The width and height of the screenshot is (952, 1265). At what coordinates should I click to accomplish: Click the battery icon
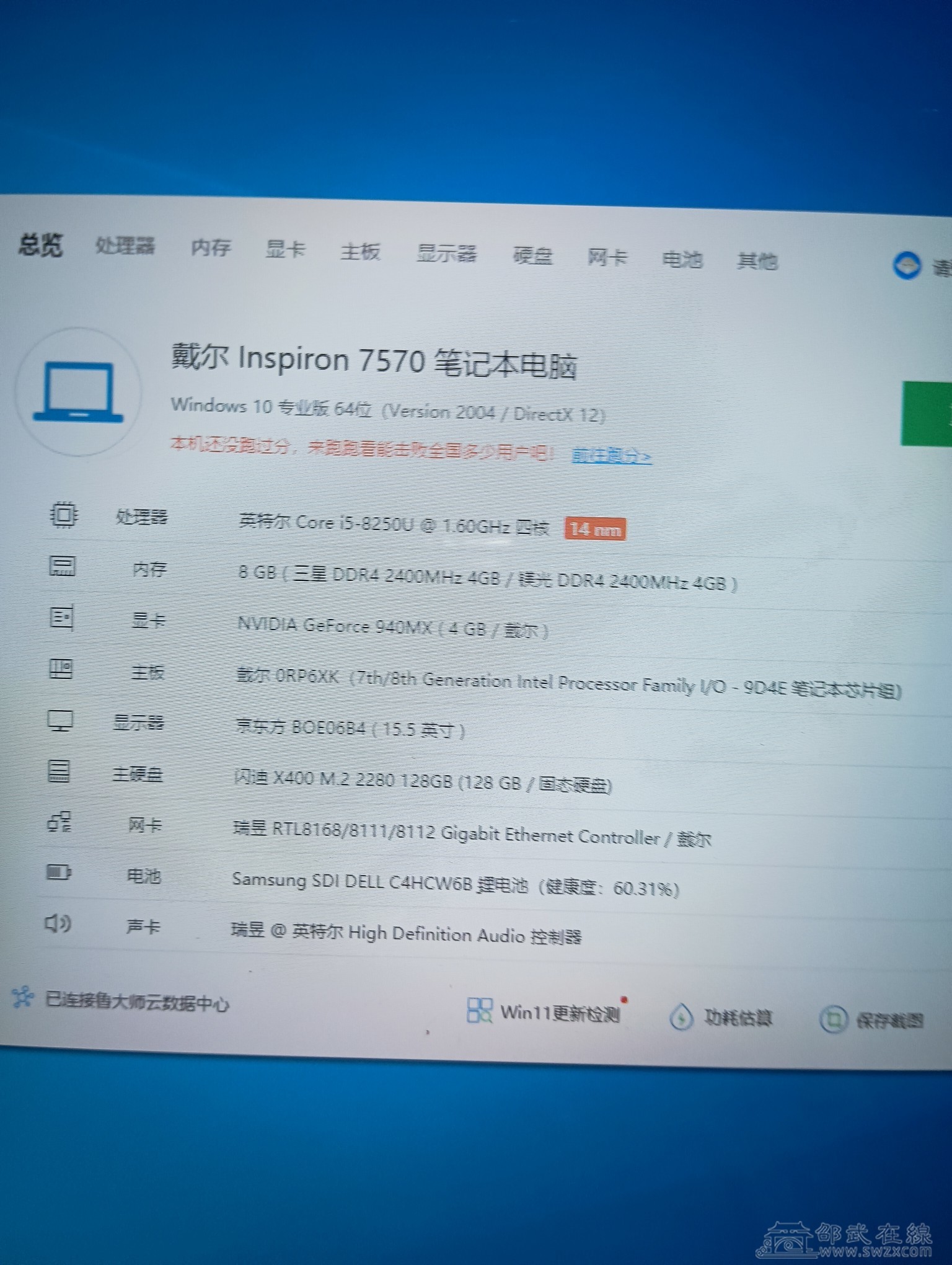[59, 873]
